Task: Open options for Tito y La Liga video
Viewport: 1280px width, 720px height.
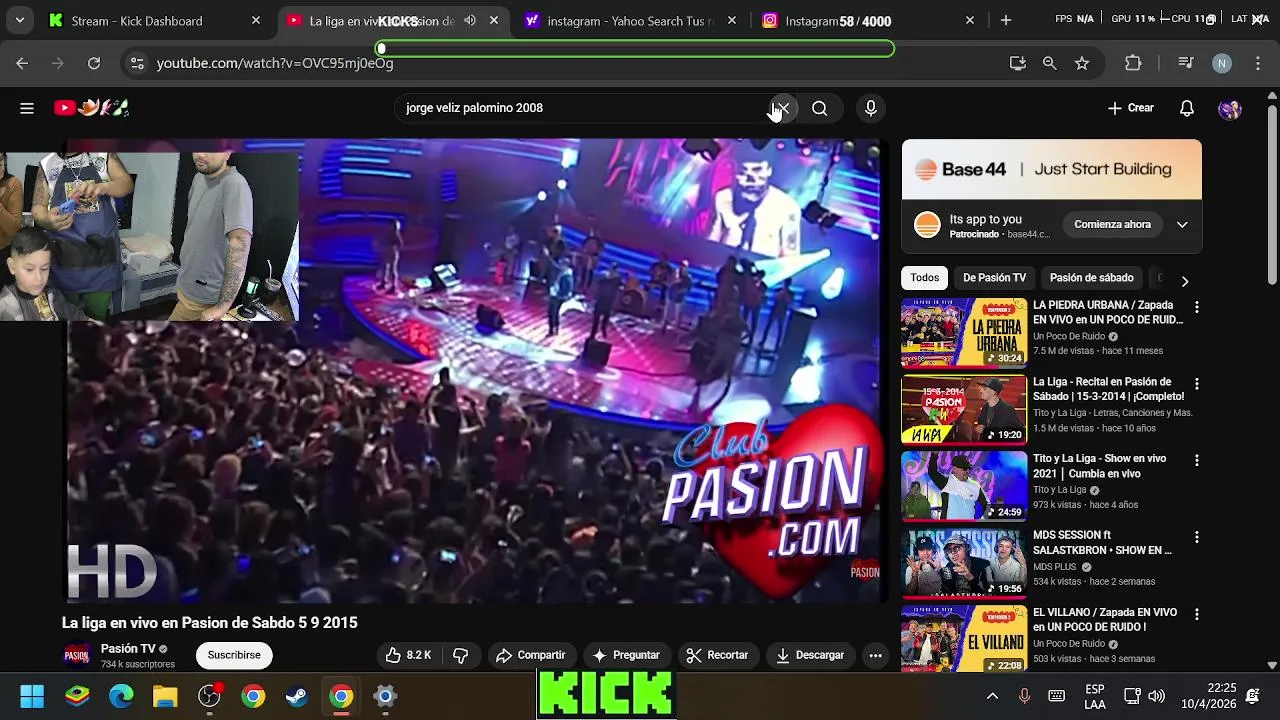Action: coord(1196,461)
